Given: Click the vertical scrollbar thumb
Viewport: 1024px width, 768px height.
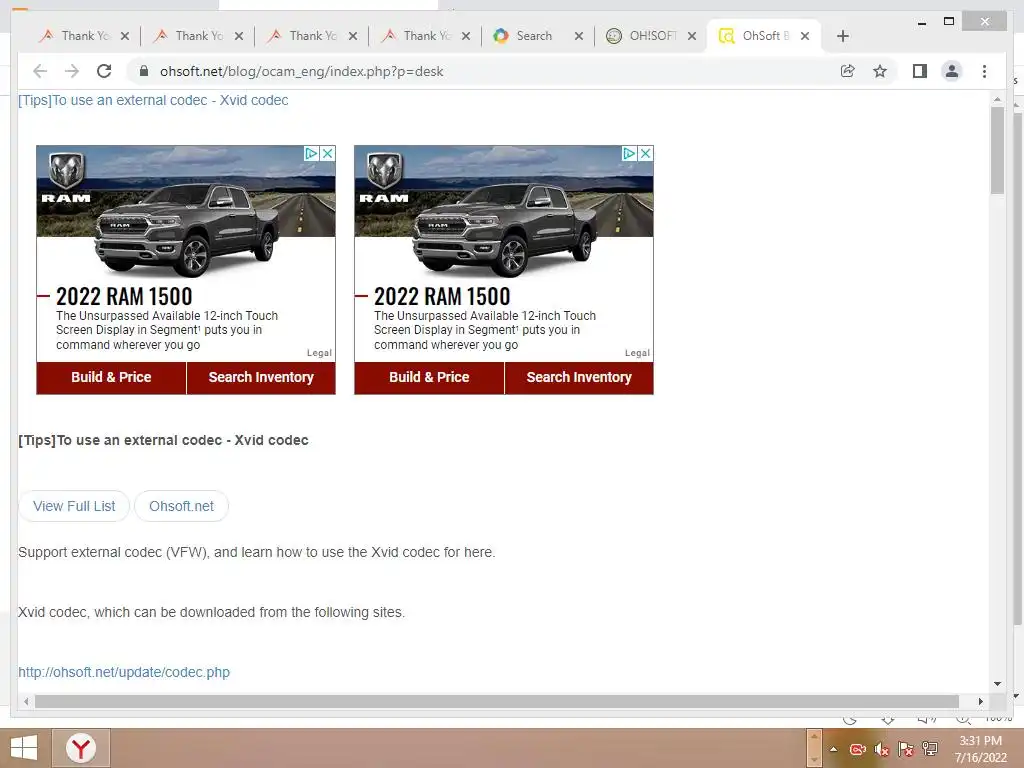Looking at the screenshot, I should 997,150.
